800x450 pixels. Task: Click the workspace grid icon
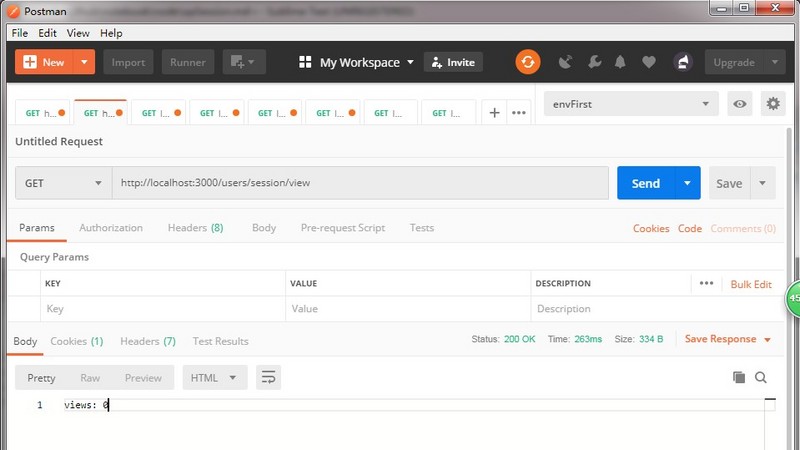(x=305, y=62)
